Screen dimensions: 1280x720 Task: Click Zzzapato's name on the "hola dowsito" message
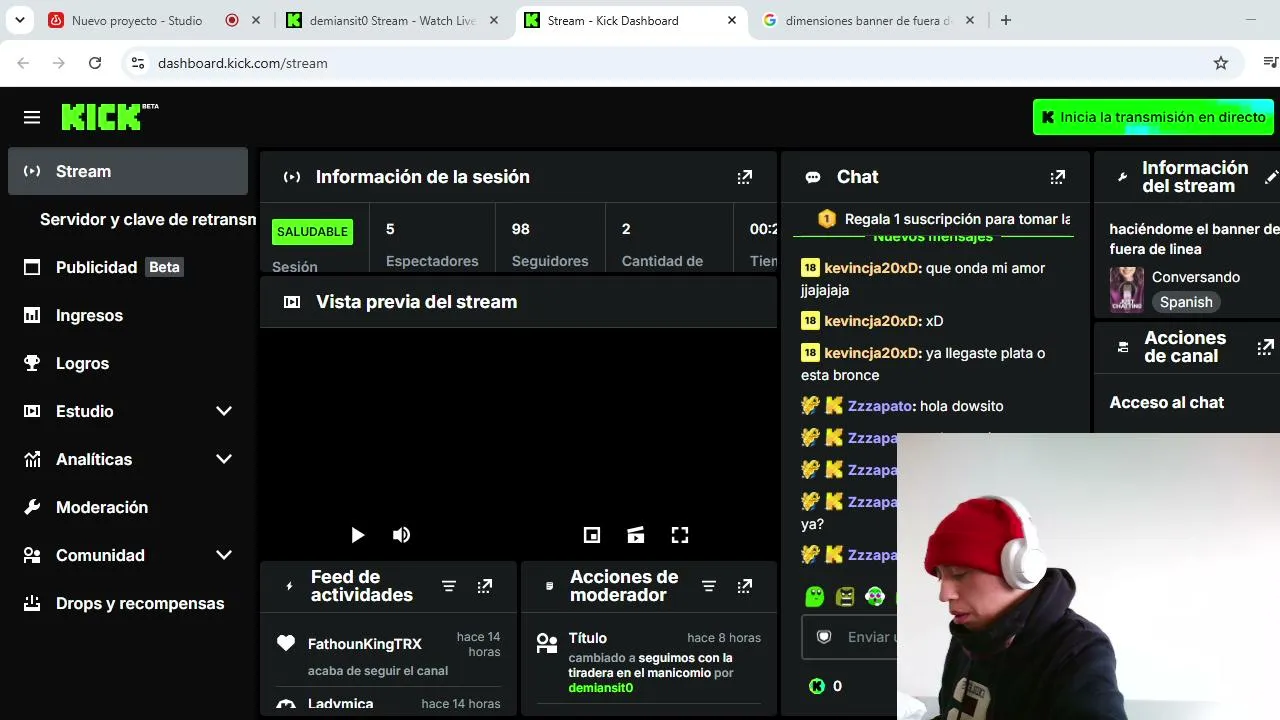tap(881, 406)
